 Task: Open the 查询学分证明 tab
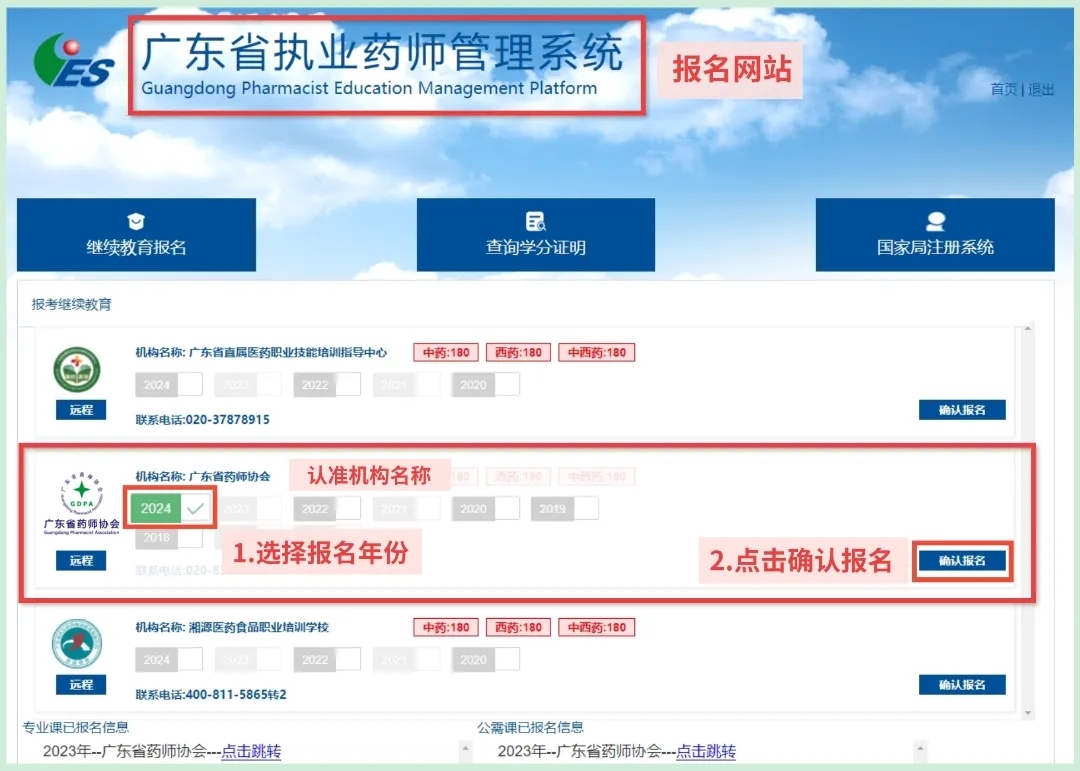click(x=535, y=236)
